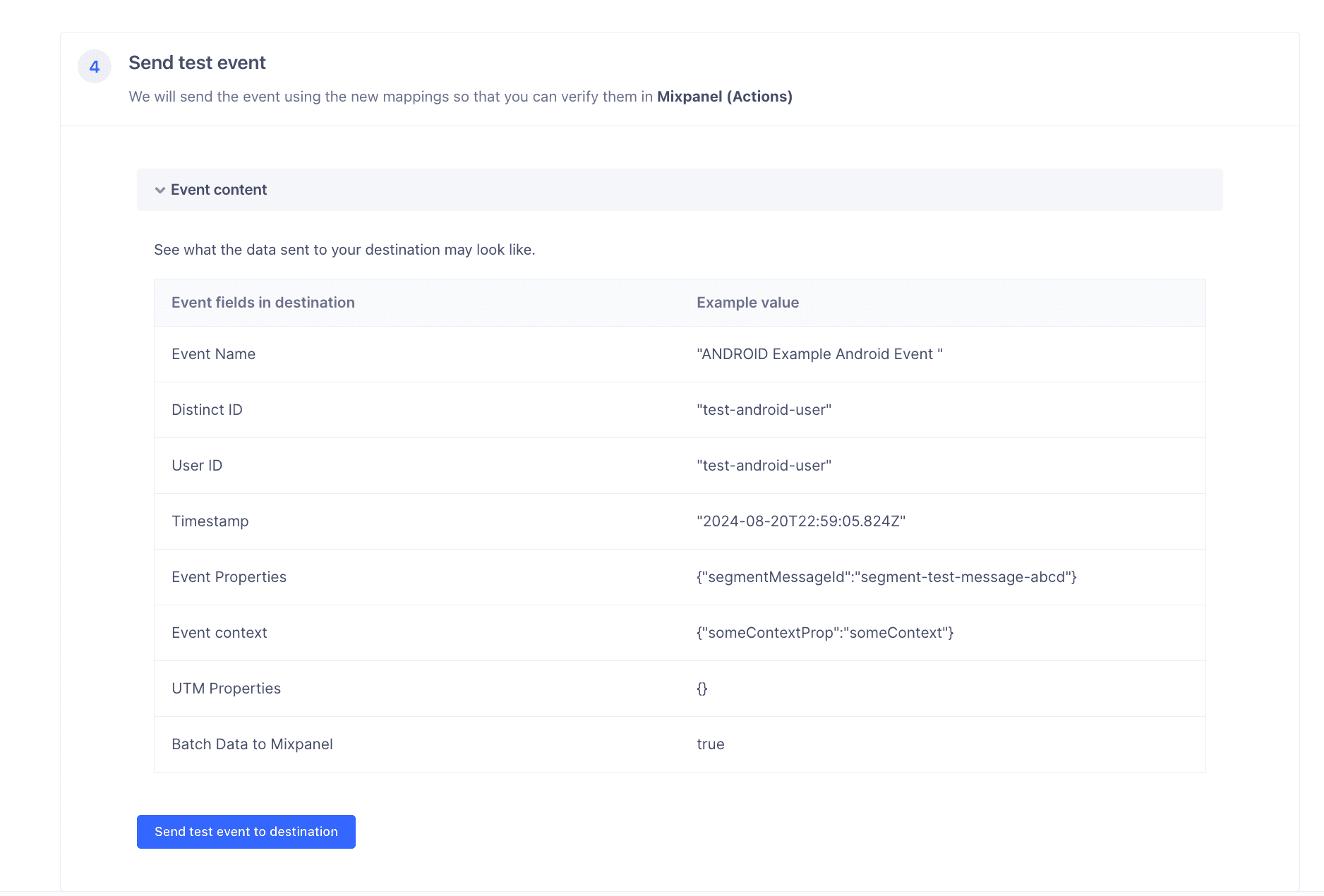Click the chevron beside Event content
This screenshot has height=896, width=1324.
coord(160,190)
